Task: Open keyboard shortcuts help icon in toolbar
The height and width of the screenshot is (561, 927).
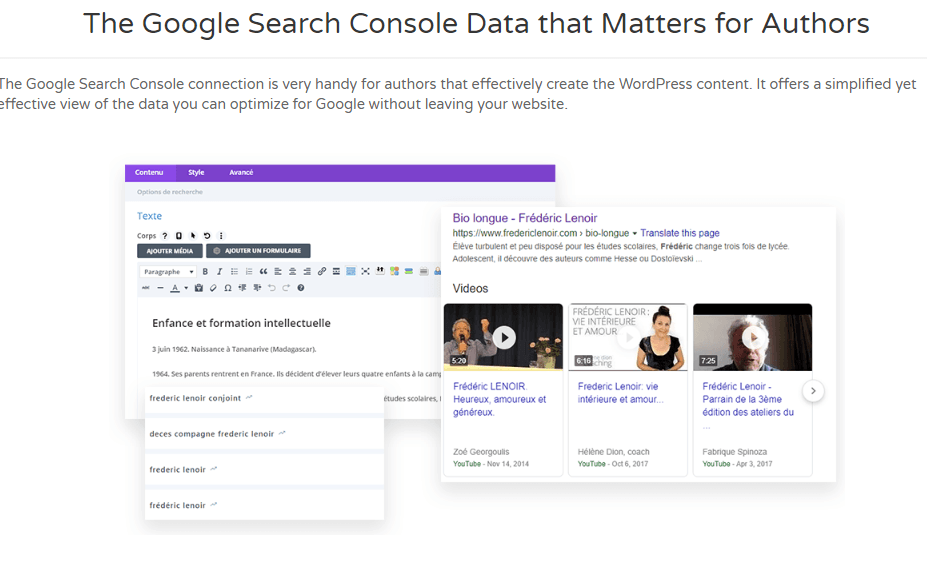Action: coord(300,288)
